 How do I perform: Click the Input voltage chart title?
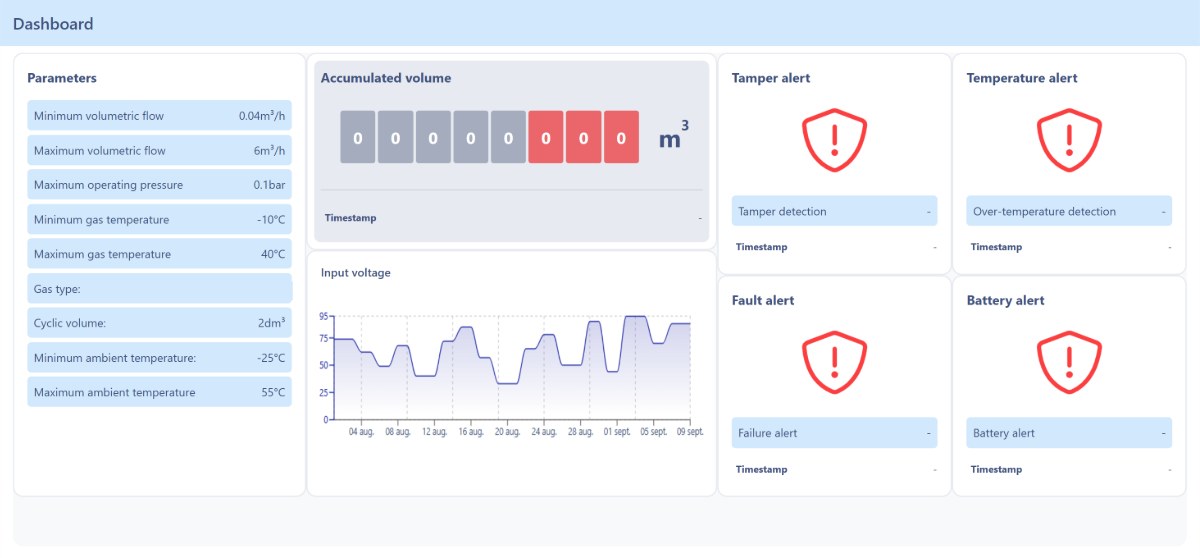click(356, 272)
